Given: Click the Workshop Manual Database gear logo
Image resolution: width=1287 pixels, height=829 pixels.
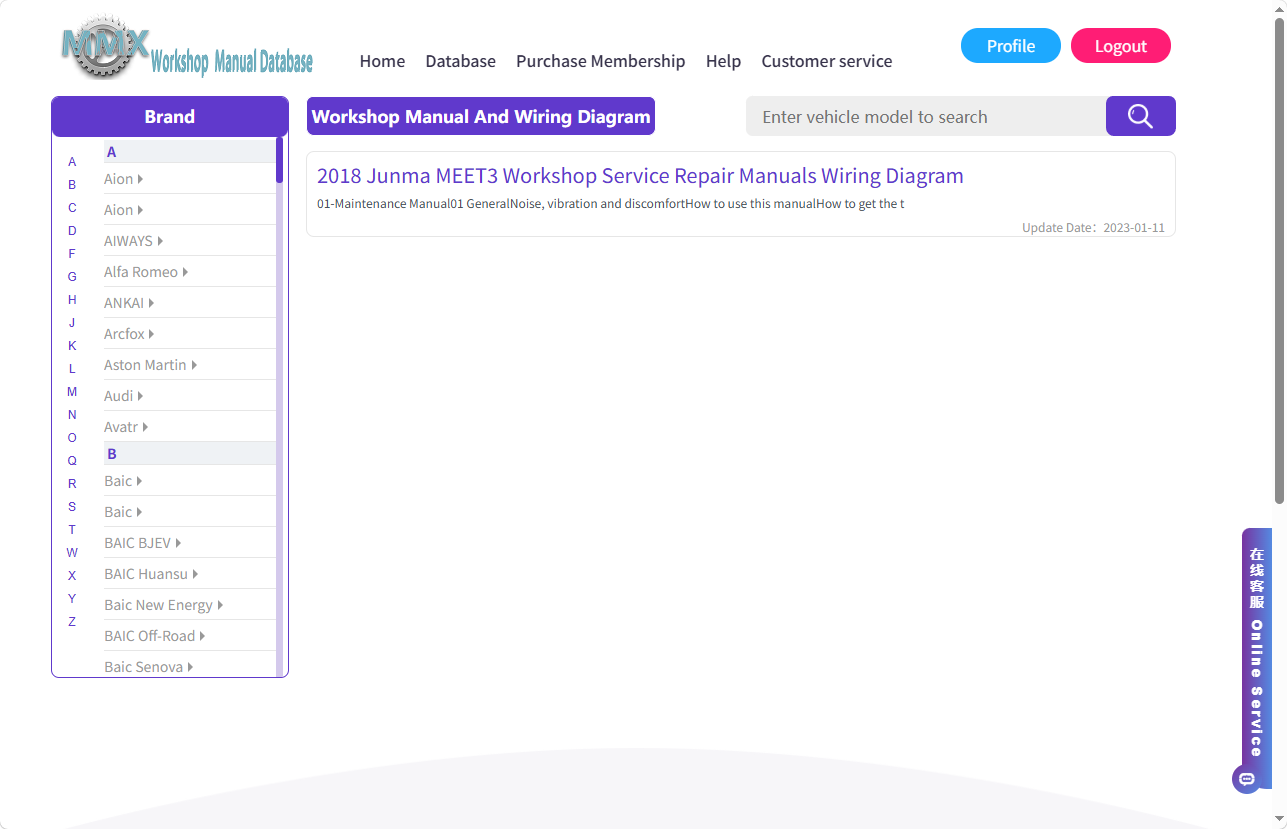Looking at the screenshot, I should 187,47.
